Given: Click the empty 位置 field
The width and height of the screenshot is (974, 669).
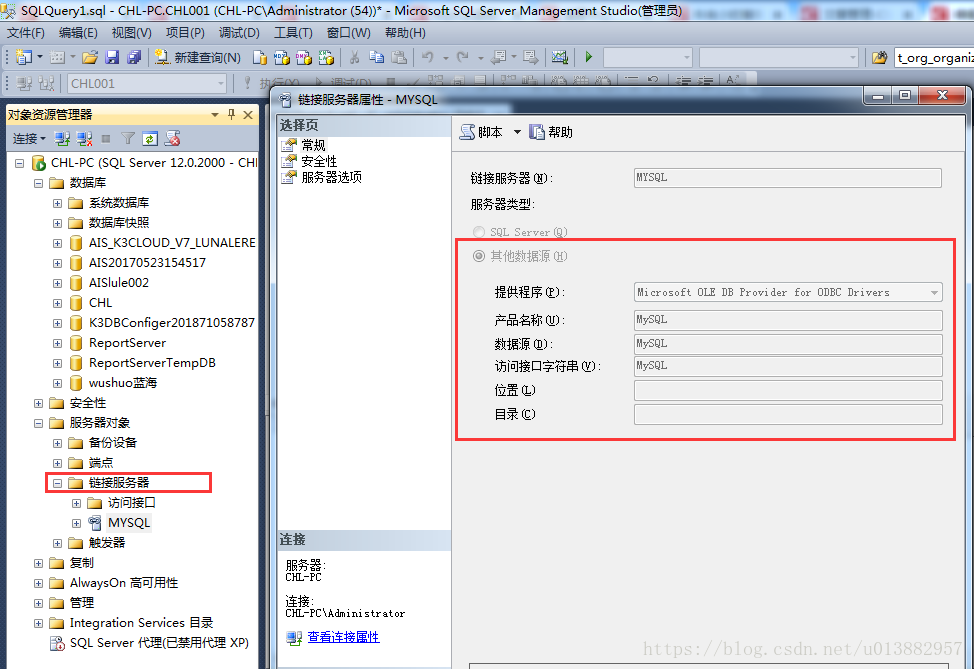Looking at the screenshot, I should click(x=788, y=390).
